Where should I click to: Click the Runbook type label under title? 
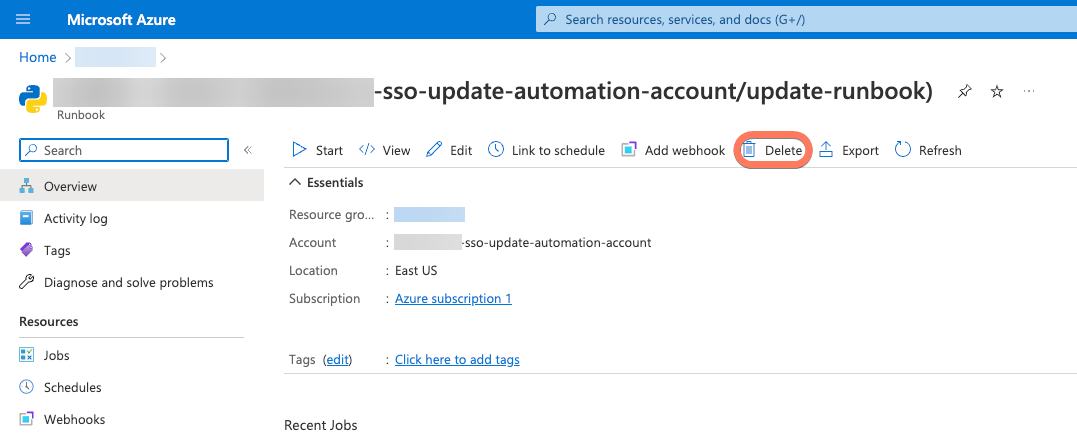pyautogui.click(x=81, y=115)
